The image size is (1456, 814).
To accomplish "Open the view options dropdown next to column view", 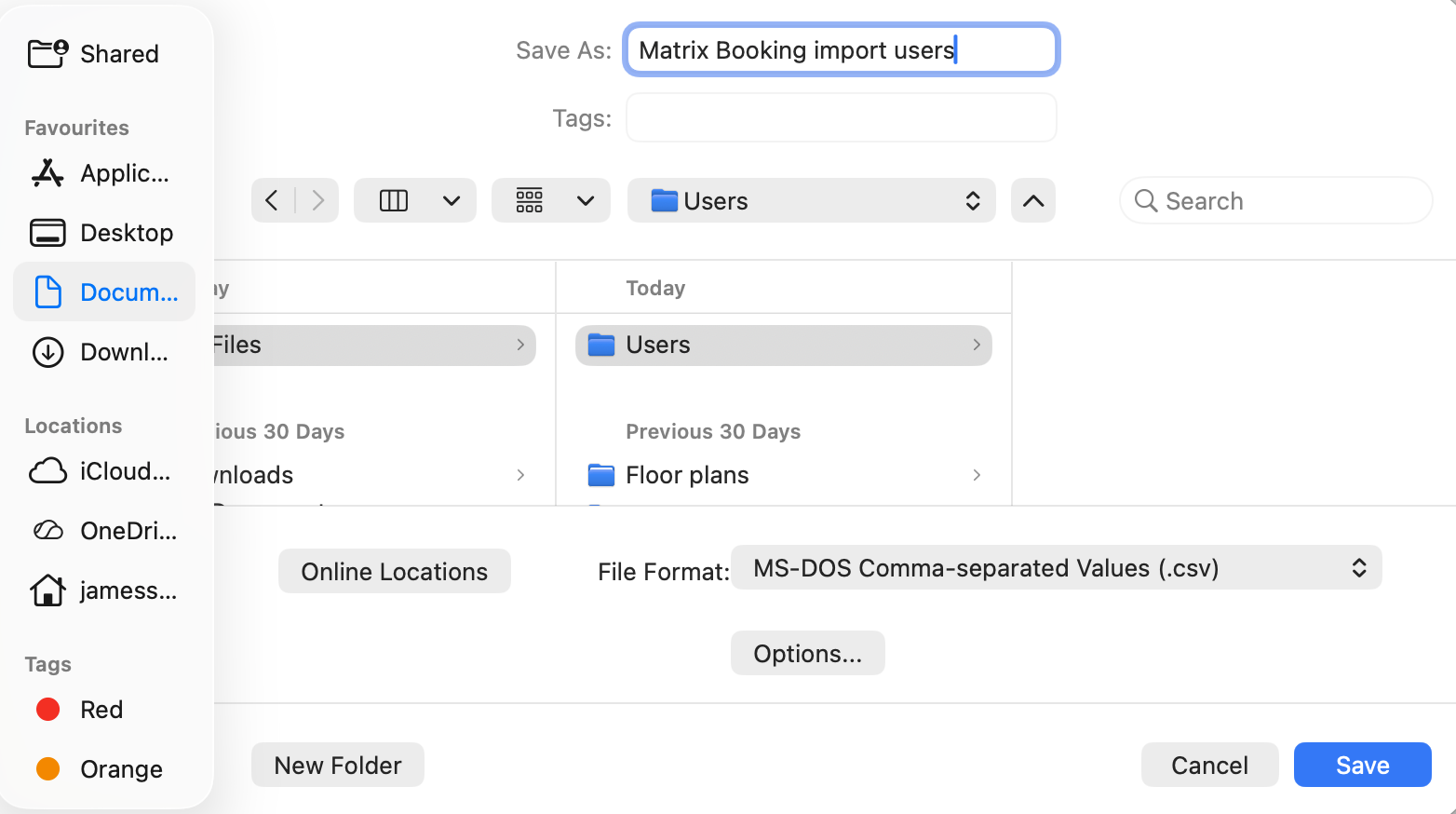I will (x=452, y=200).
